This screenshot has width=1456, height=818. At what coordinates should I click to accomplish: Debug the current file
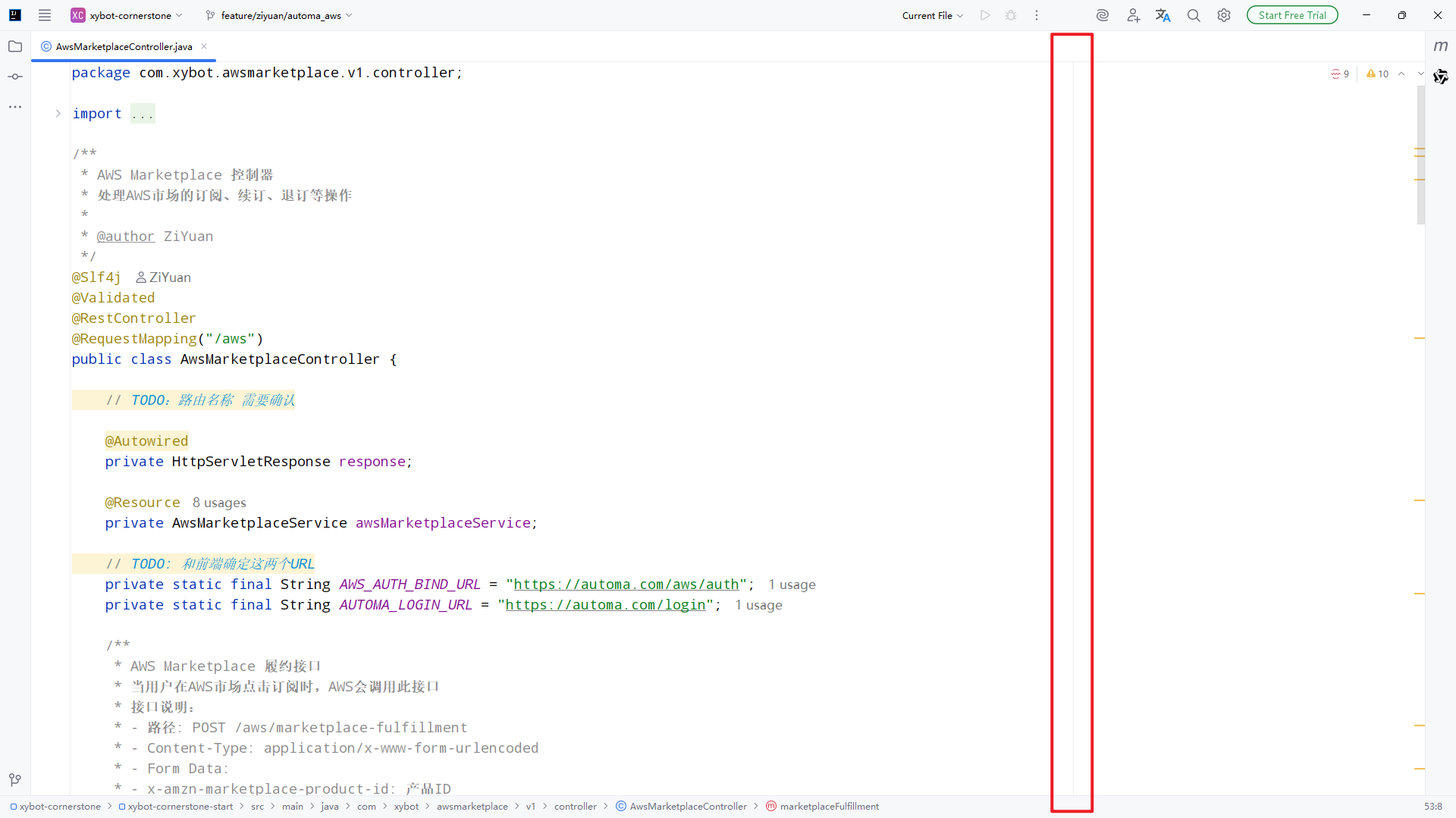pos(1011,15)
